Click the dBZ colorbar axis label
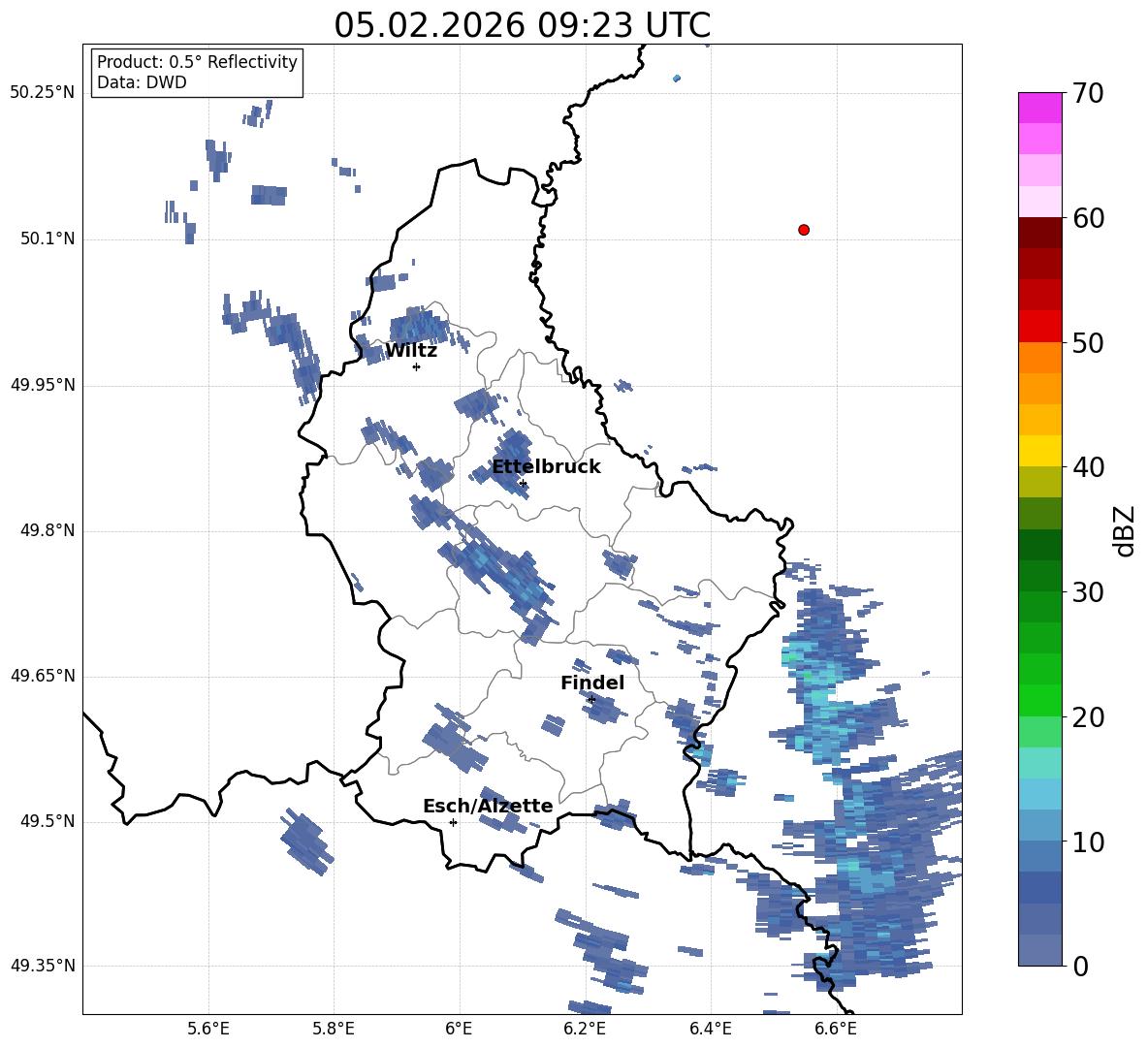 coord(1125,530)
